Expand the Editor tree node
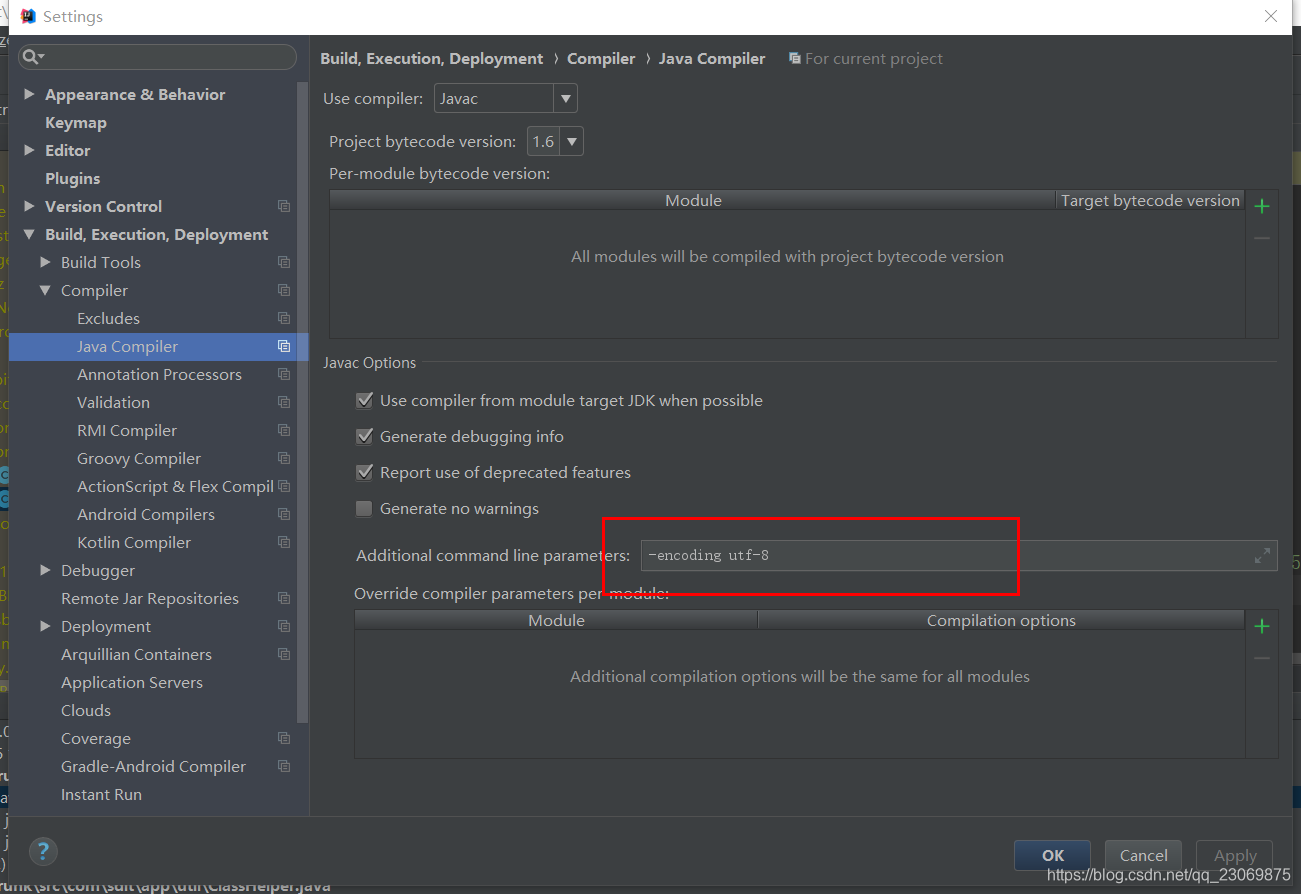 [x=29, y=150]
